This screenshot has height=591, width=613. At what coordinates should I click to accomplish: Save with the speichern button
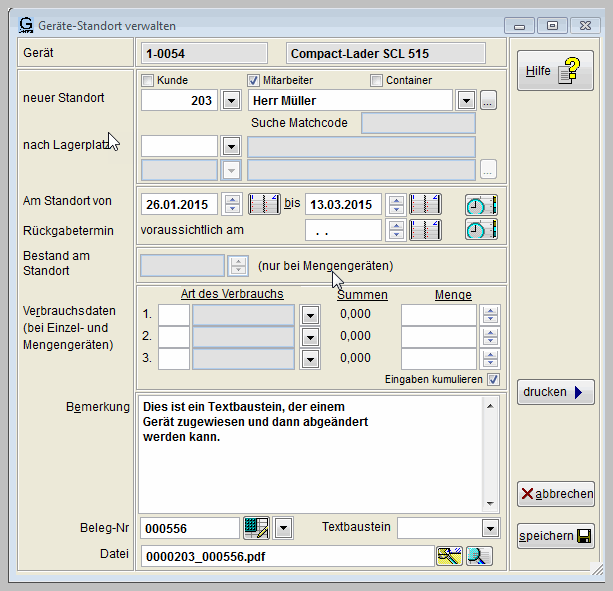click(x=555, y=536)
